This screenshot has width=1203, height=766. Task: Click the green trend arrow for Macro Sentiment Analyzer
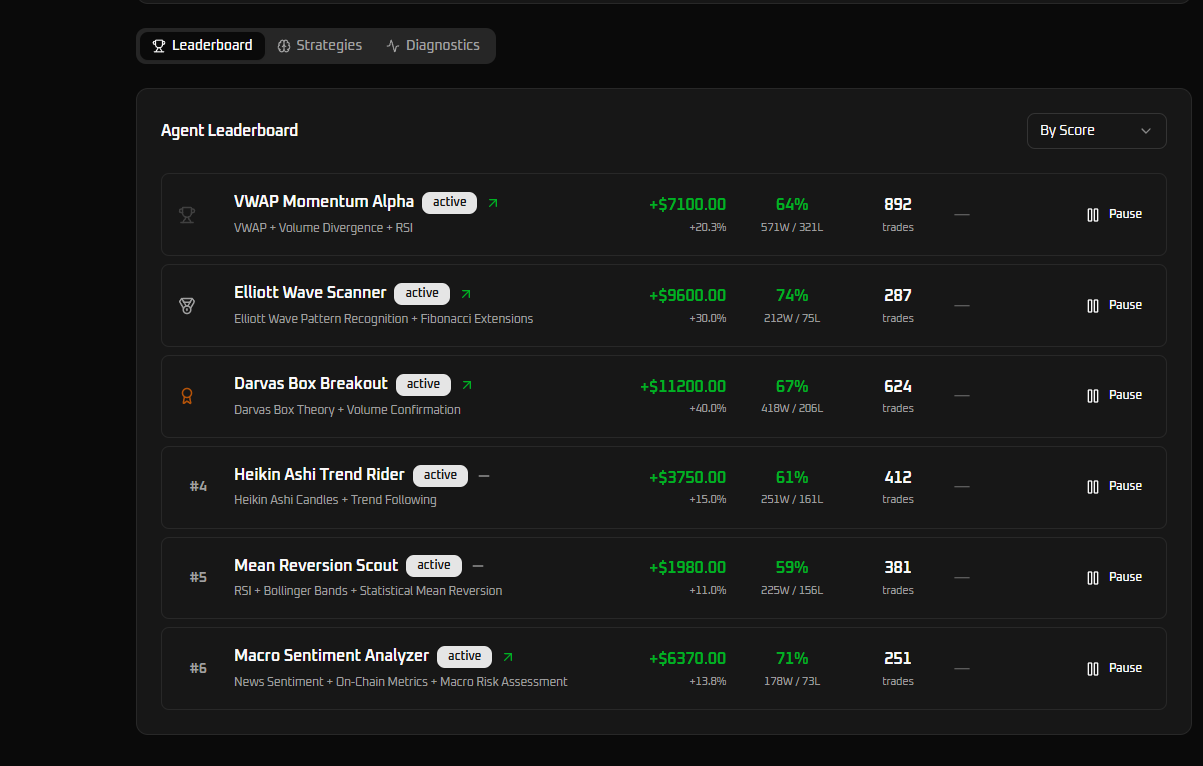click(x=508, y=657)
